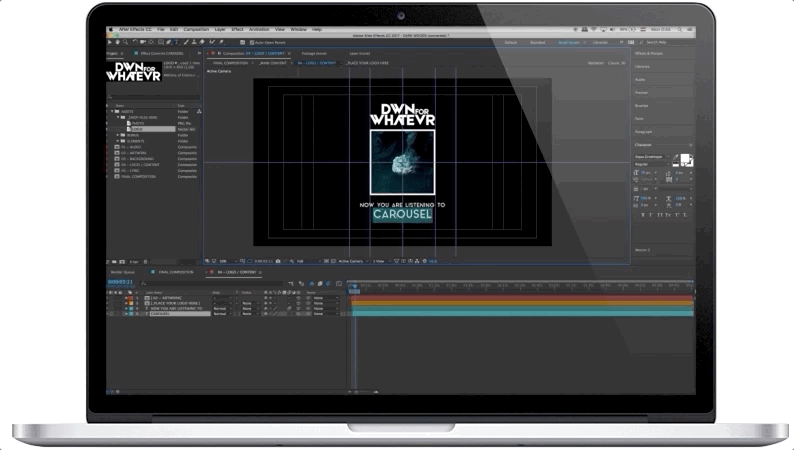Select the Zoom magnifier tool

[126, 43]
